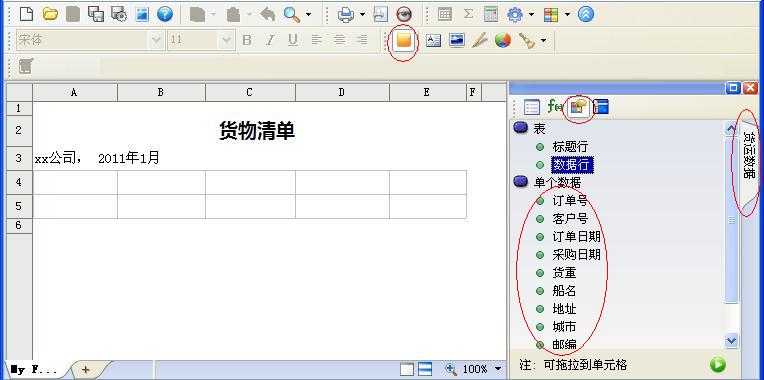Select the 订单号 field

(x=570, y=201)
